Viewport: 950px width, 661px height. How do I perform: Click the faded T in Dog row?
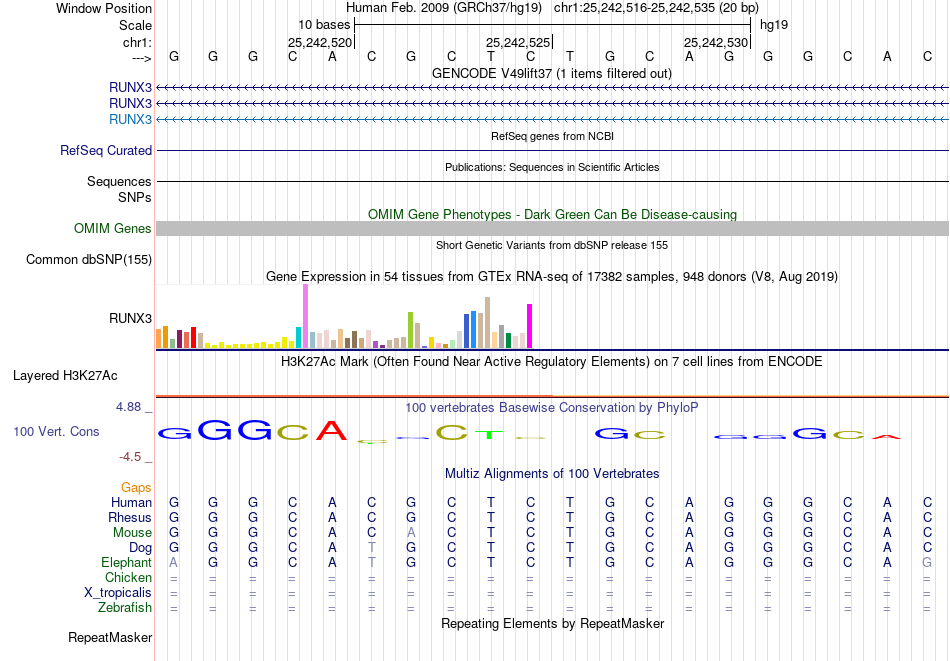tap(371, 548)
